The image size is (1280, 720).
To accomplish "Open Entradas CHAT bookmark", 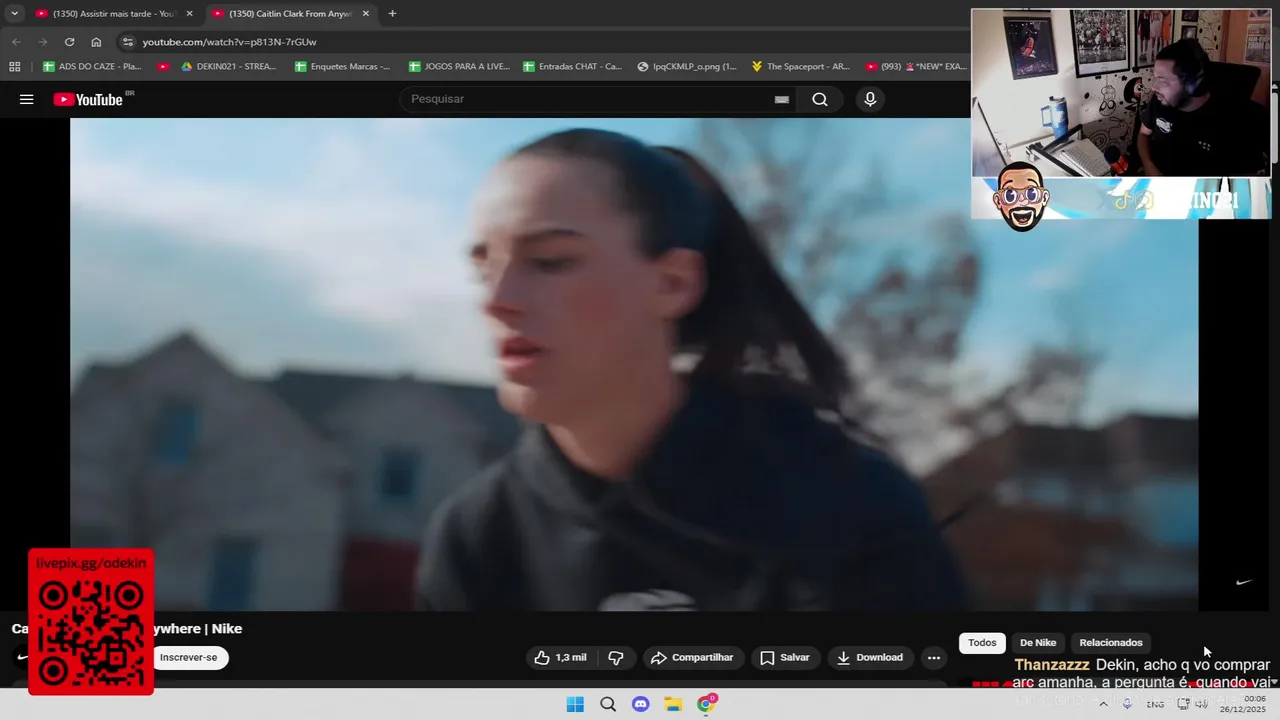I will tap(572, 67).
